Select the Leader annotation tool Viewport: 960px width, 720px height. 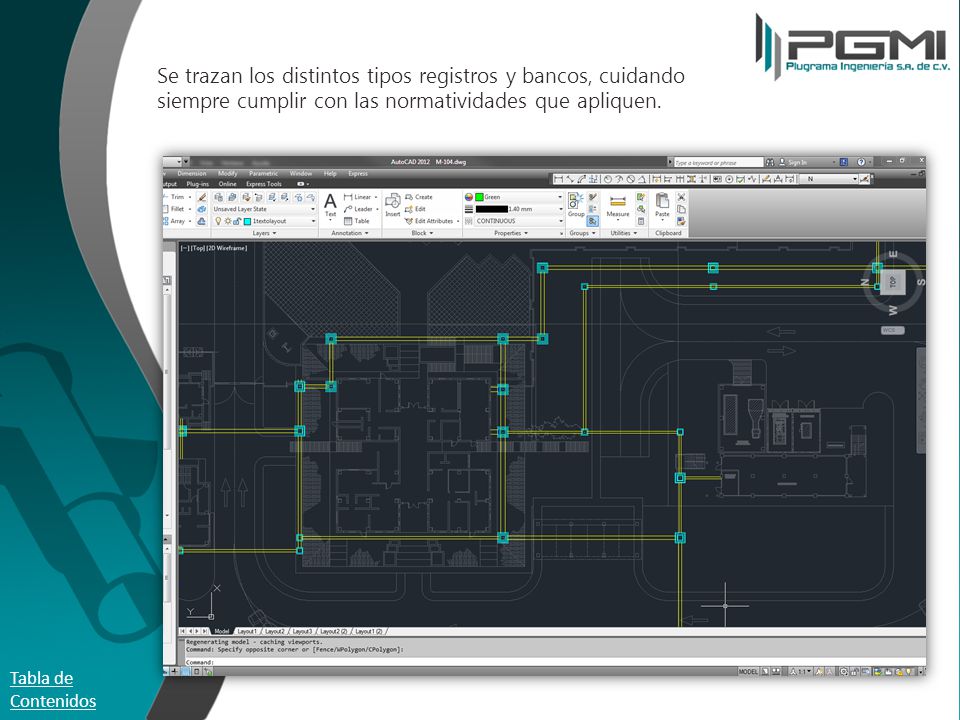coord(361,209)
